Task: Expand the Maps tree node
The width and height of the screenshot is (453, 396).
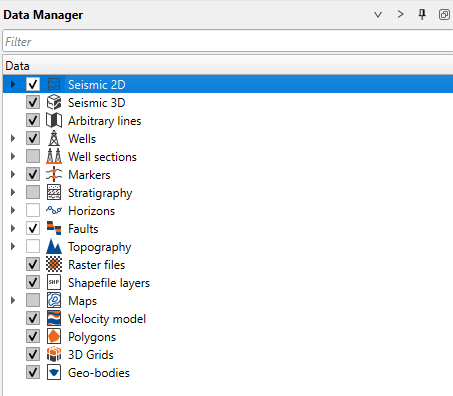Action: tap(13, 300)
